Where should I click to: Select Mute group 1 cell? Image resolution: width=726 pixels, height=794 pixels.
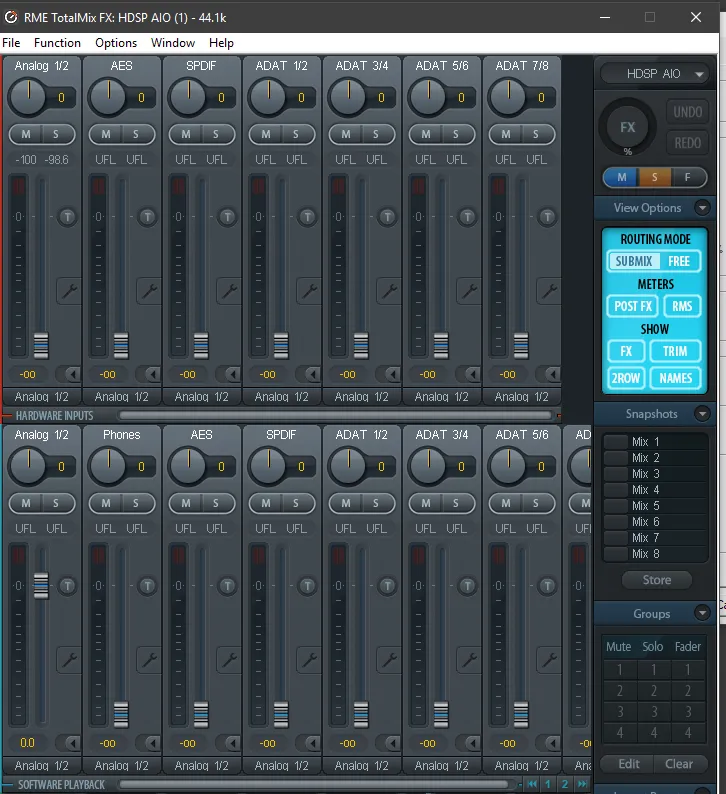[619, 669]
